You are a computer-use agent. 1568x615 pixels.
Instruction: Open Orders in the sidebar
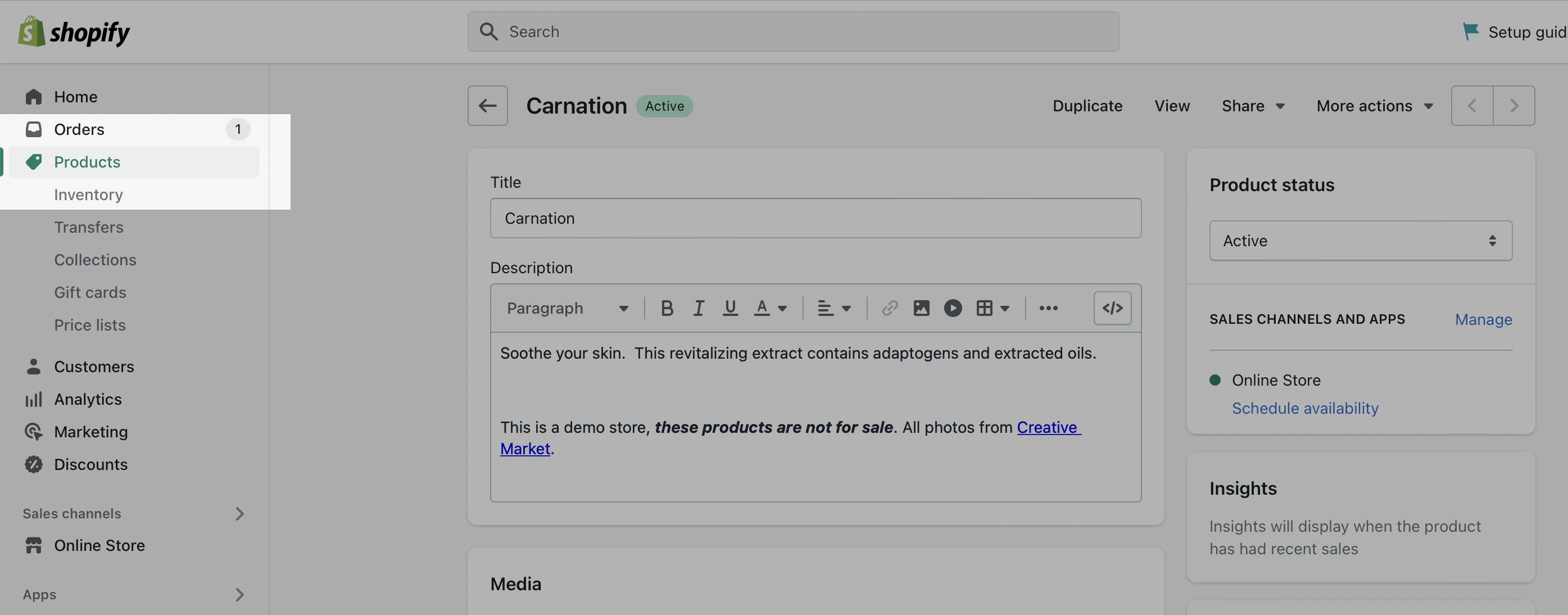pyautogui.click(x=79, y=130)
